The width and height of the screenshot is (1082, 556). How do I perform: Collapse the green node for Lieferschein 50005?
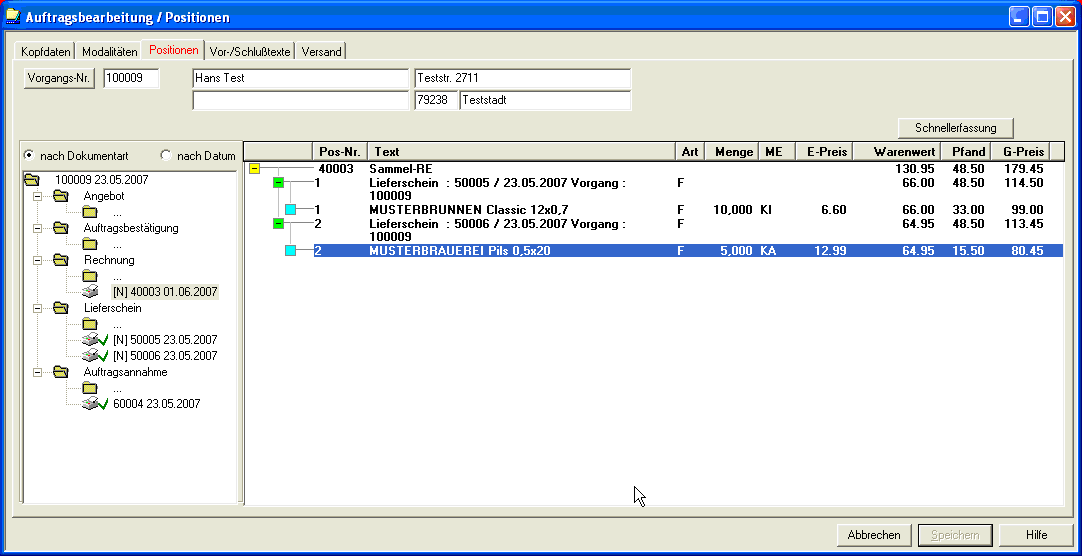279,183
